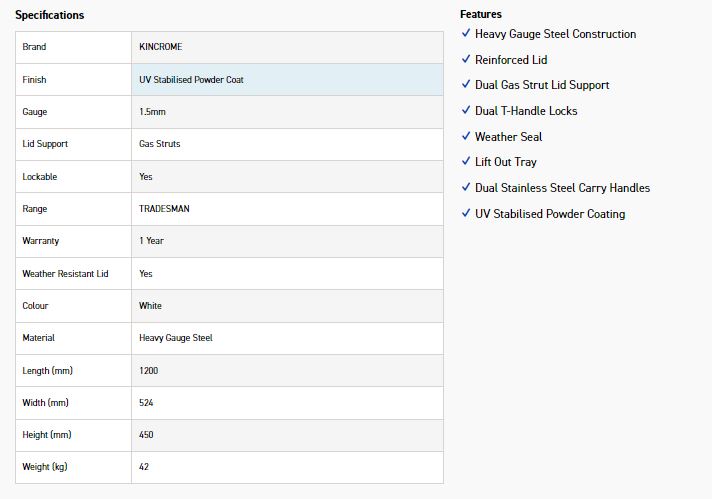Select the highlighted UV Stabilised Powder Coat cell
This screenshot has width=712, height=499.
pyautogui.click(x=287, y=79)
